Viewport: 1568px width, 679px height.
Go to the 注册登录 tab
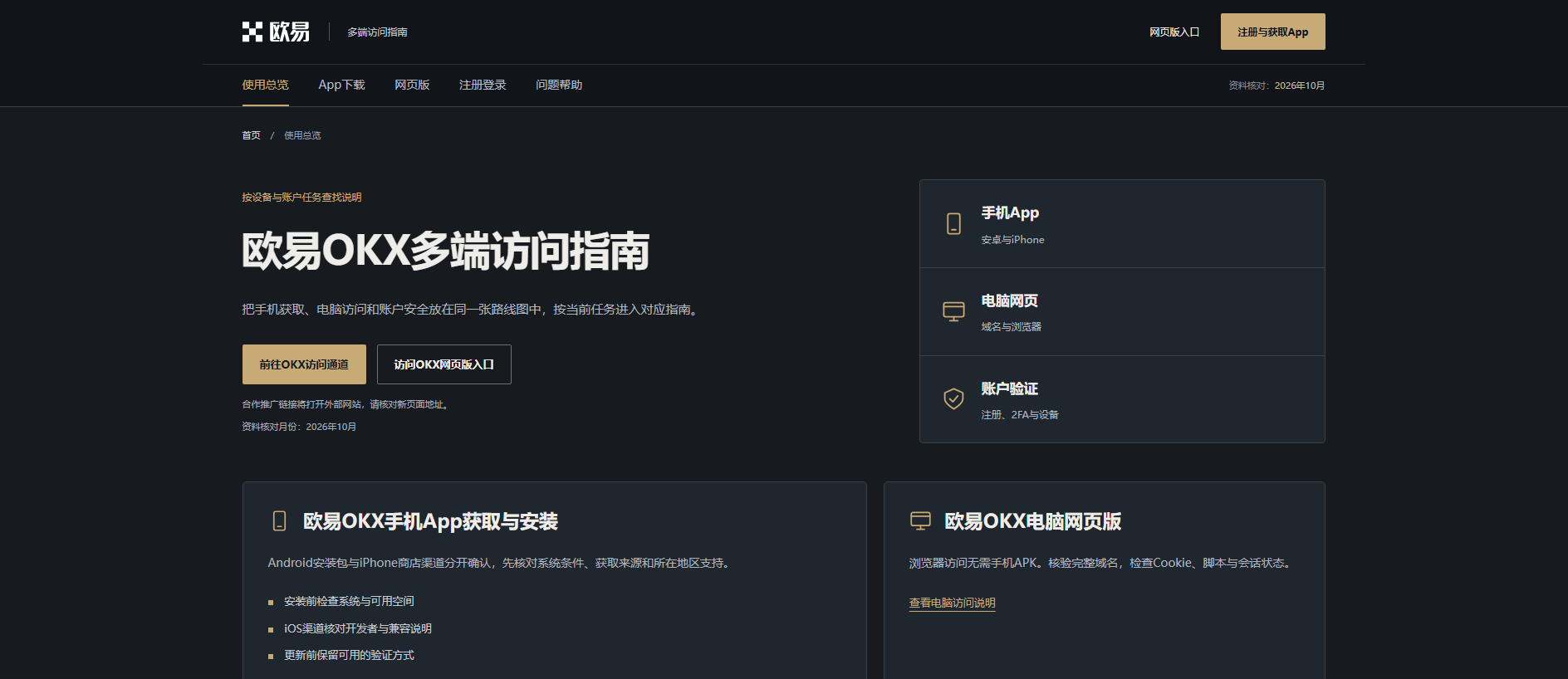click(483, 85)
